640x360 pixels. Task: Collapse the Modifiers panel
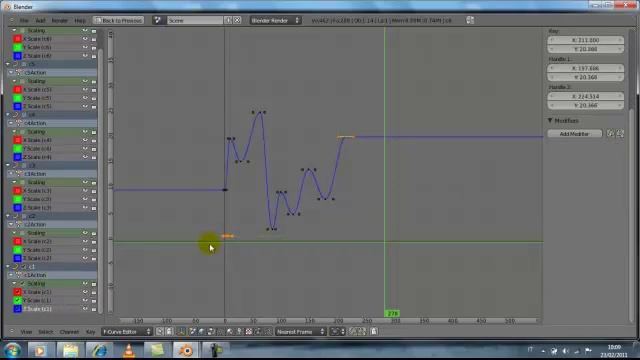(550, 120)
